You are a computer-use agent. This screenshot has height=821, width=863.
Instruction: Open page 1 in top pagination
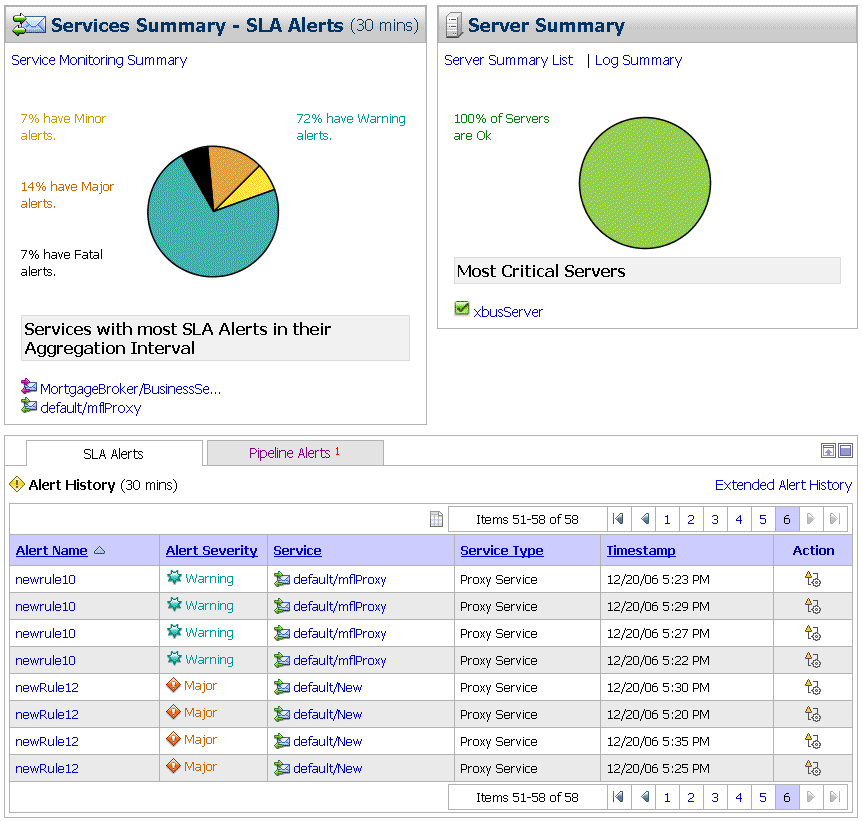pos(667,519)
